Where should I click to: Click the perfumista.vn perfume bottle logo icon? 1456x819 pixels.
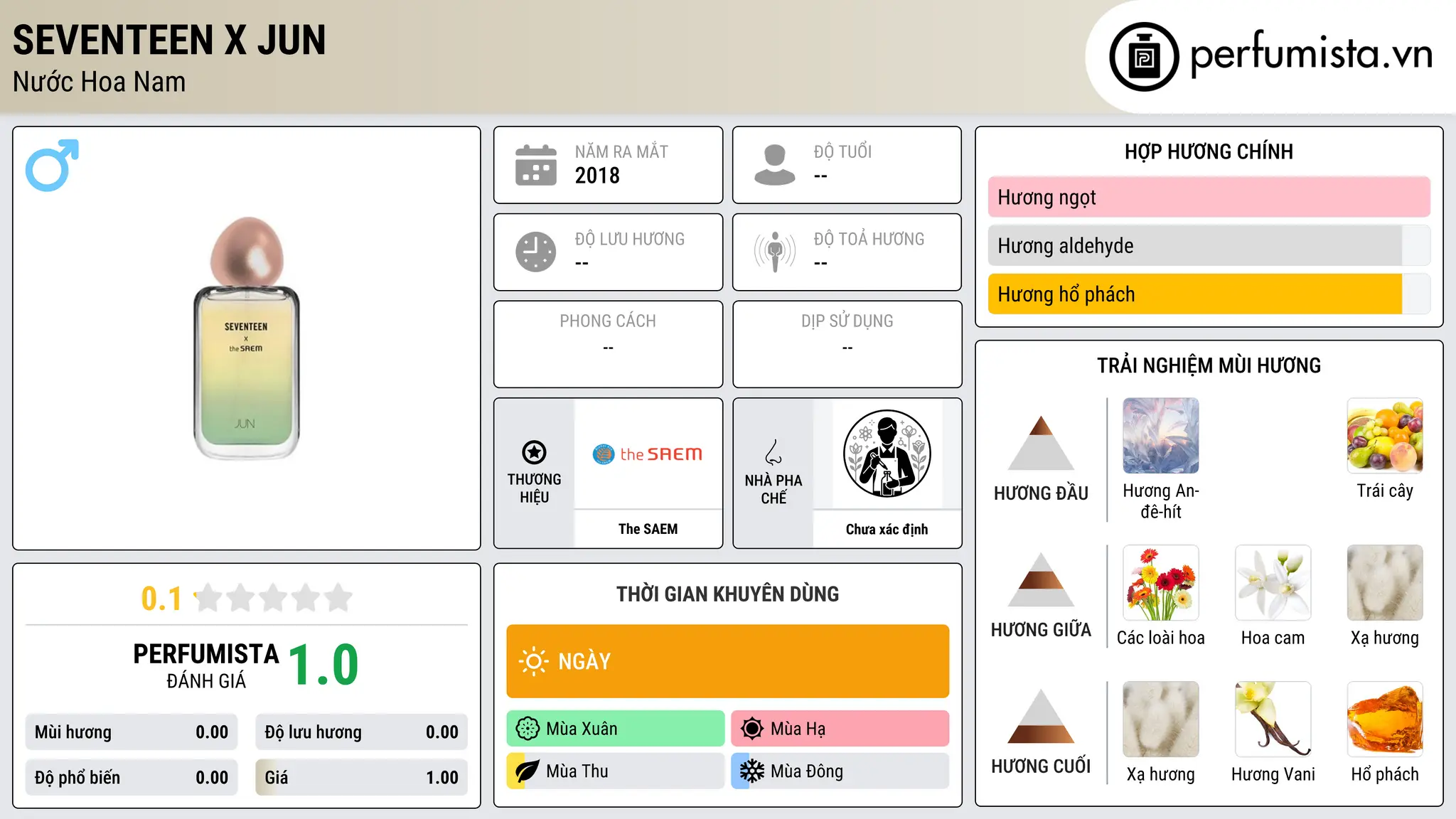(1144, 57)
